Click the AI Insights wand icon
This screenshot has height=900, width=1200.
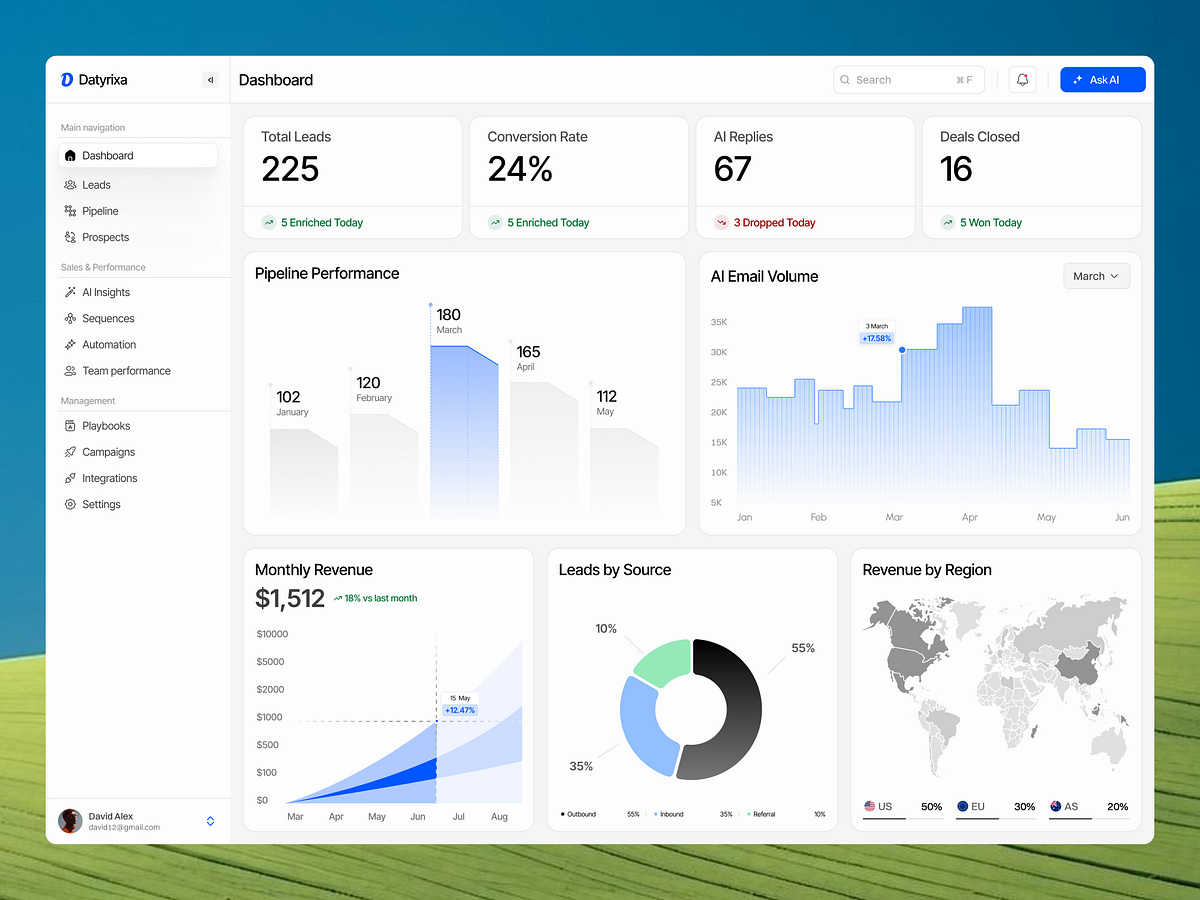(x=70, y=292)
